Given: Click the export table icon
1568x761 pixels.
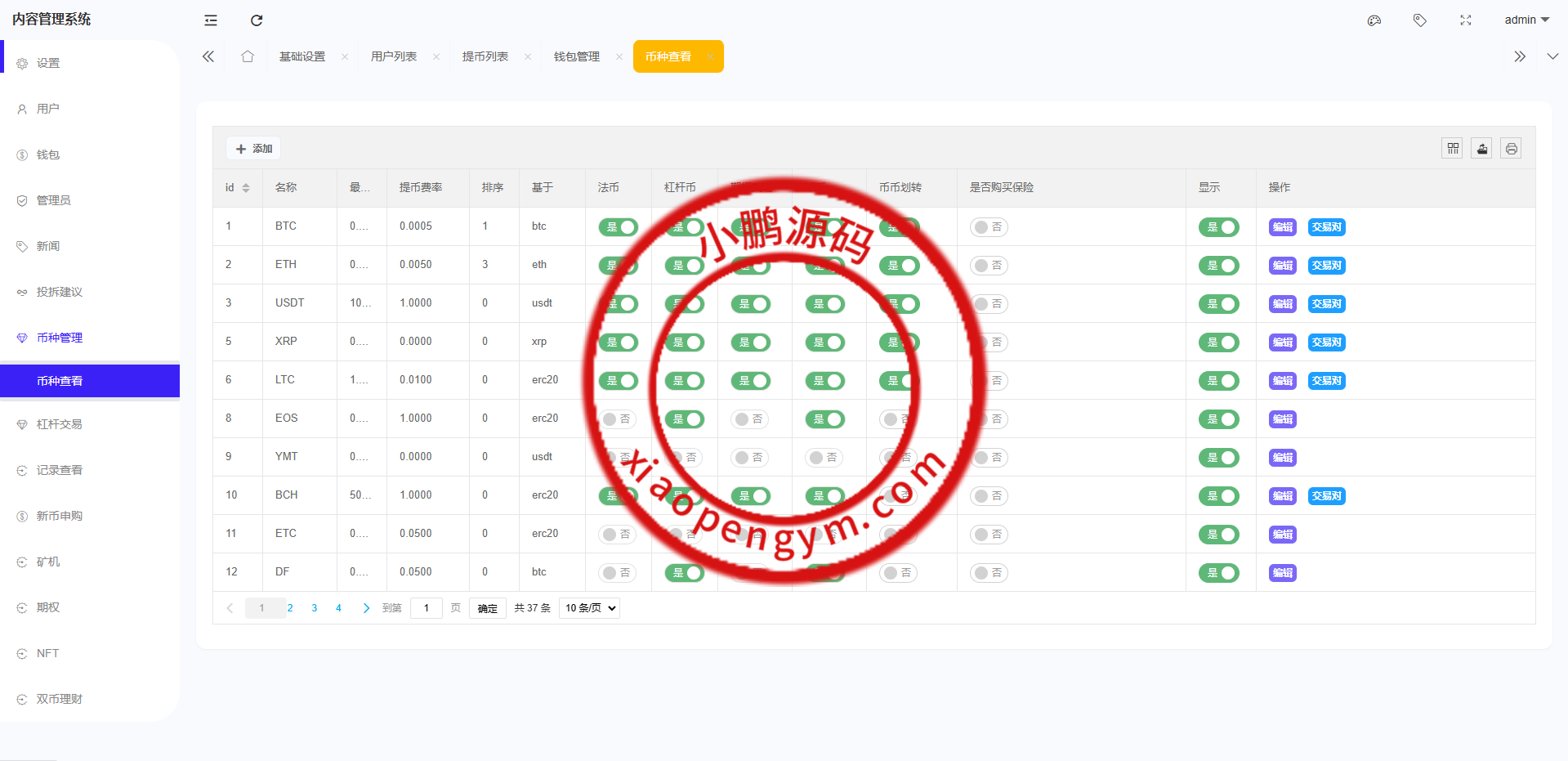Looking at the screenshot, I should click(1481, 149).
